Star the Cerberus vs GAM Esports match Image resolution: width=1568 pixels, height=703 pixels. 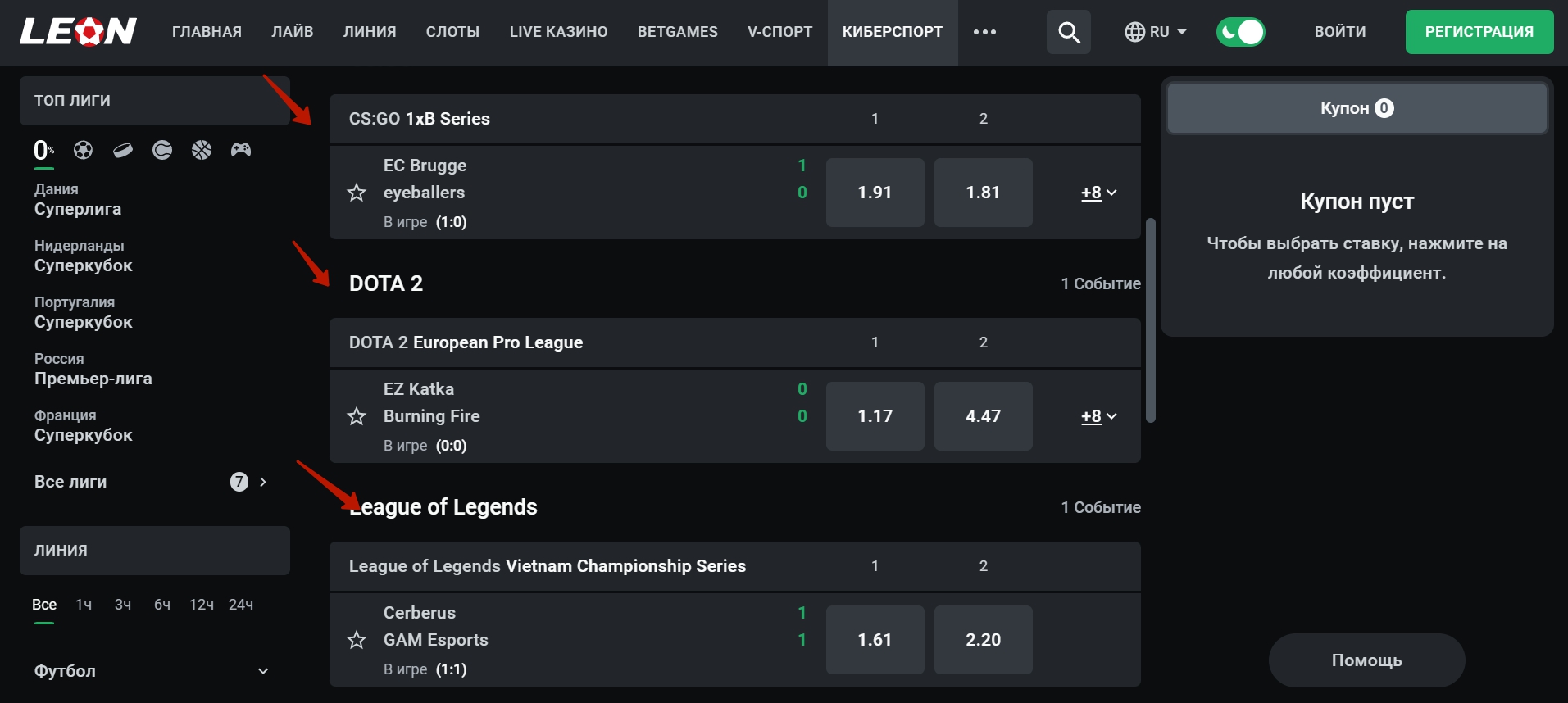pos(357,640)
